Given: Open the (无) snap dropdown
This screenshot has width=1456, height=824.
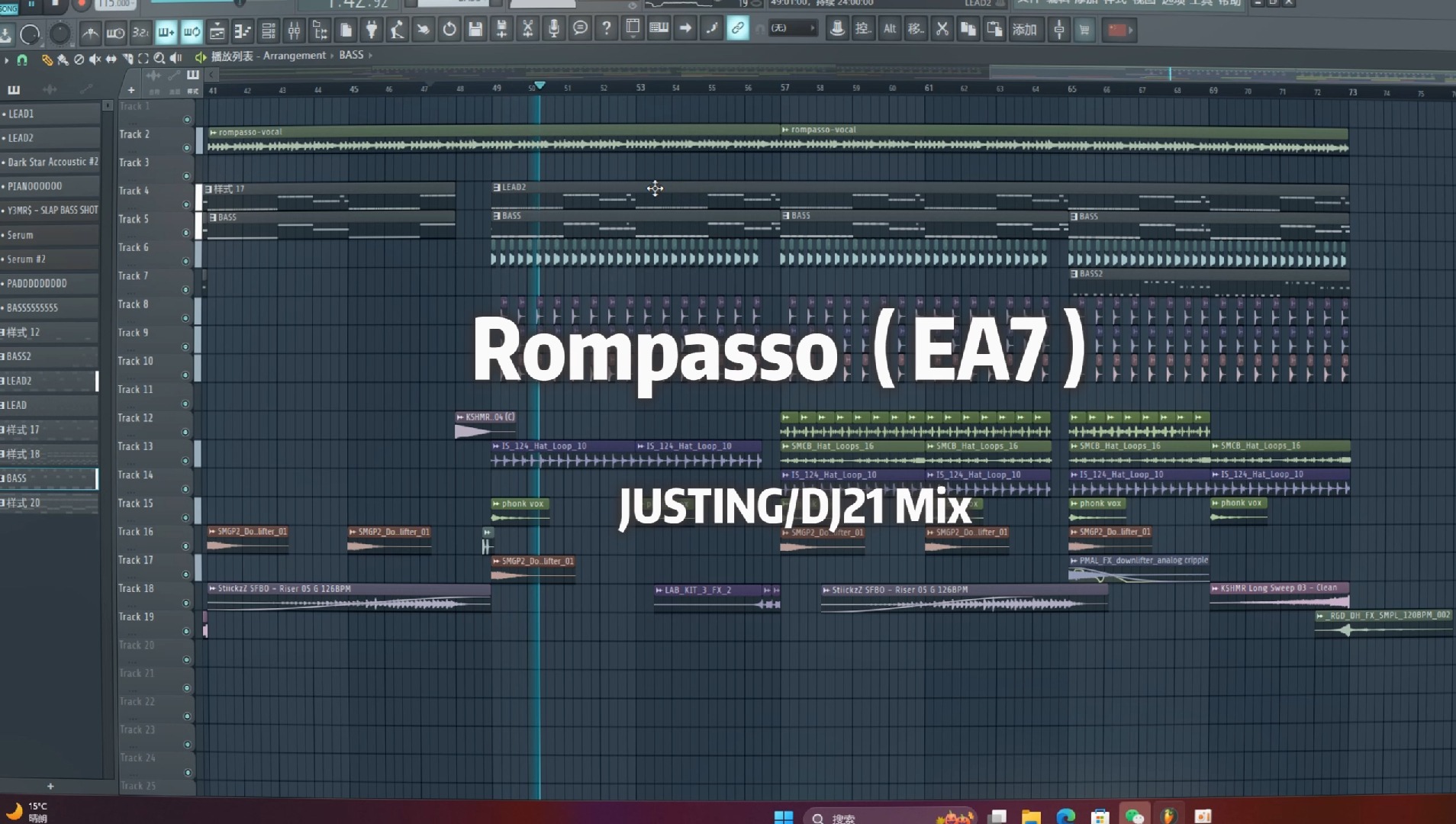Looking at the screenshot, I should point(792,28).
